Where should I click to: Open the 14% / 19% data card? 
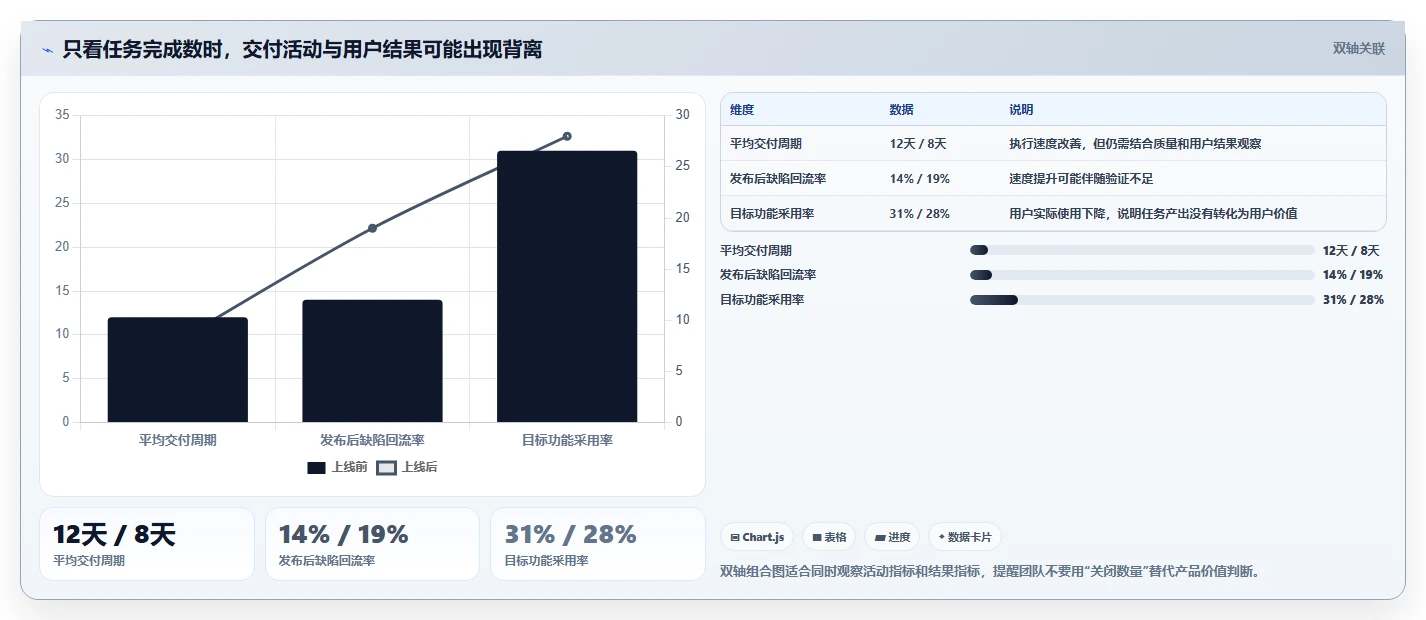click(372, 544)
